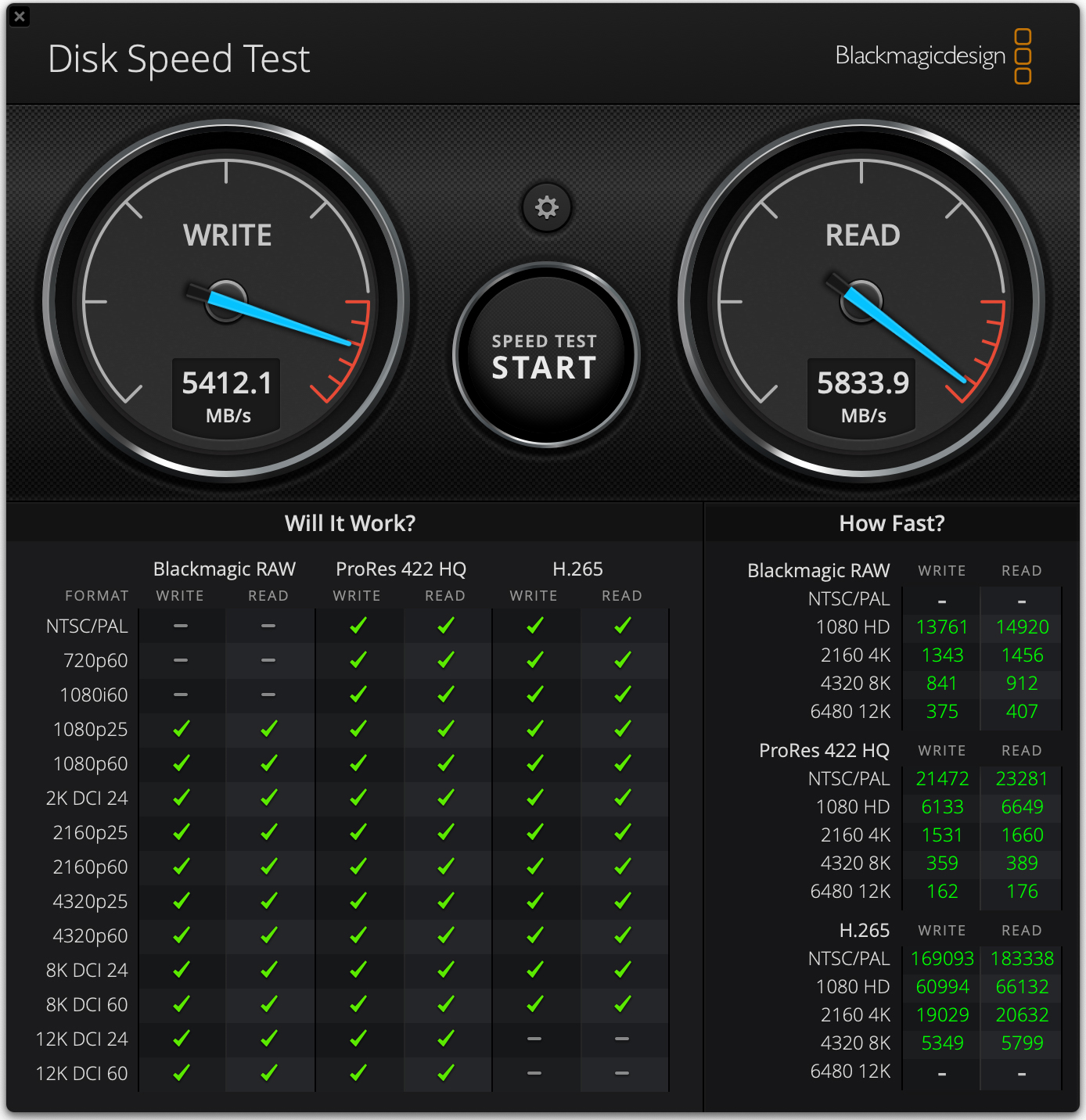This screenshot has width=1086, height=1120.
Task: Select the 5799 read value
Action: 1022,1043
